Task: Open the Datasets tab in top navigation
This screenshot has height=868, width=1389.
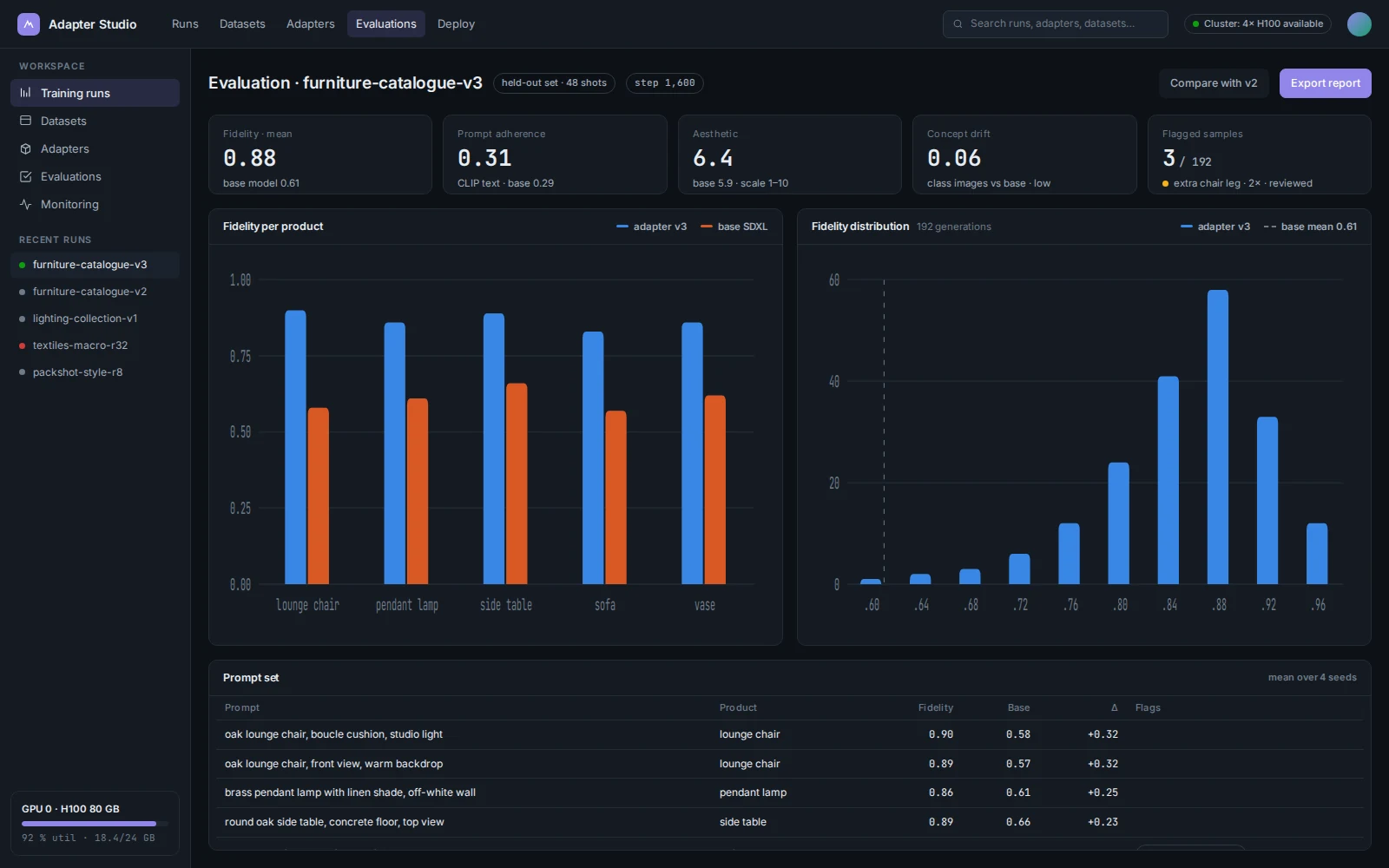Action: [x=242, y=24]
